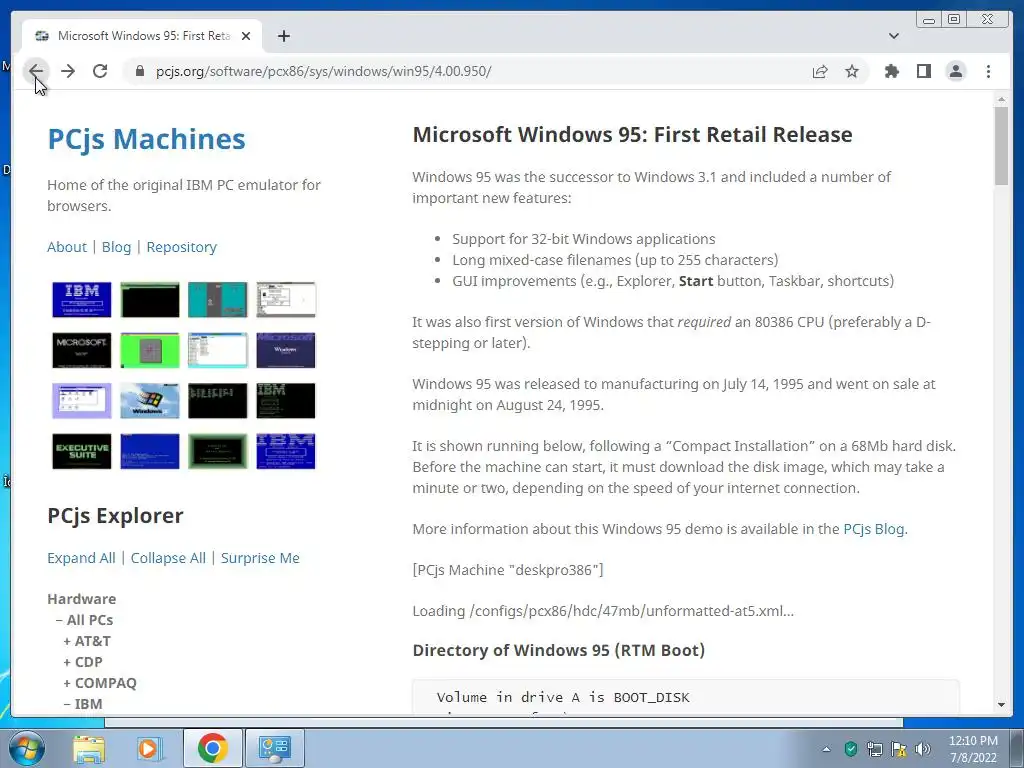Screen dimensions: 1024x768
Task: Click Expand All in PCjs Explorer
Action: click(81, 558)
